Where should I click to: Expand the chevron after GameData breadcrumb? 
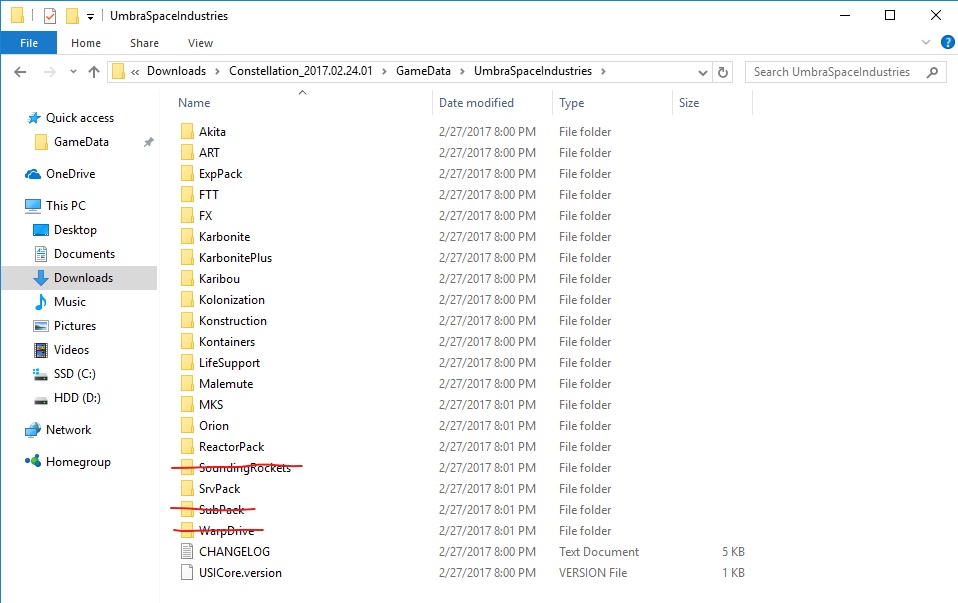[x=463, y=71]
